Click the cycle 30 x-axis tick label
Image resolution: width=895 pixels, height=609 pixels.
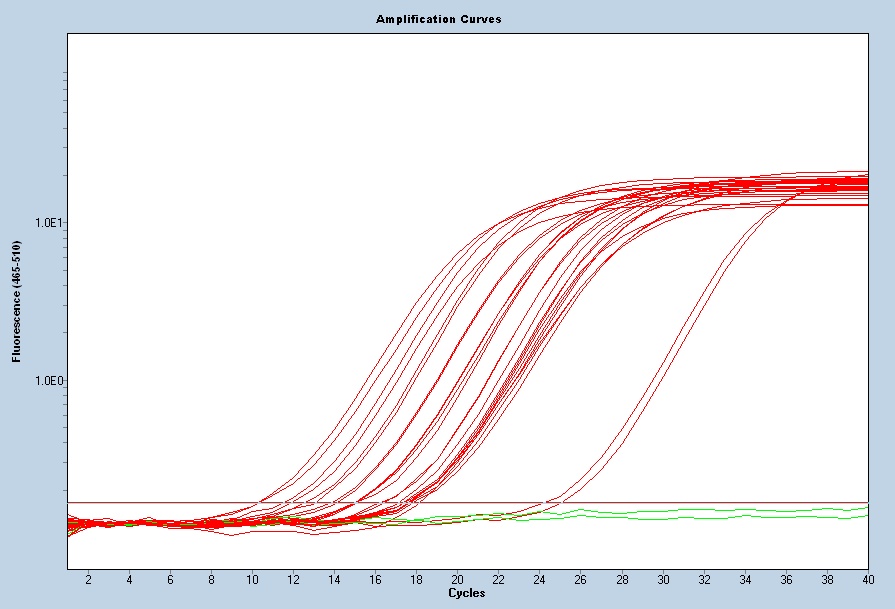tap(662, 580)
